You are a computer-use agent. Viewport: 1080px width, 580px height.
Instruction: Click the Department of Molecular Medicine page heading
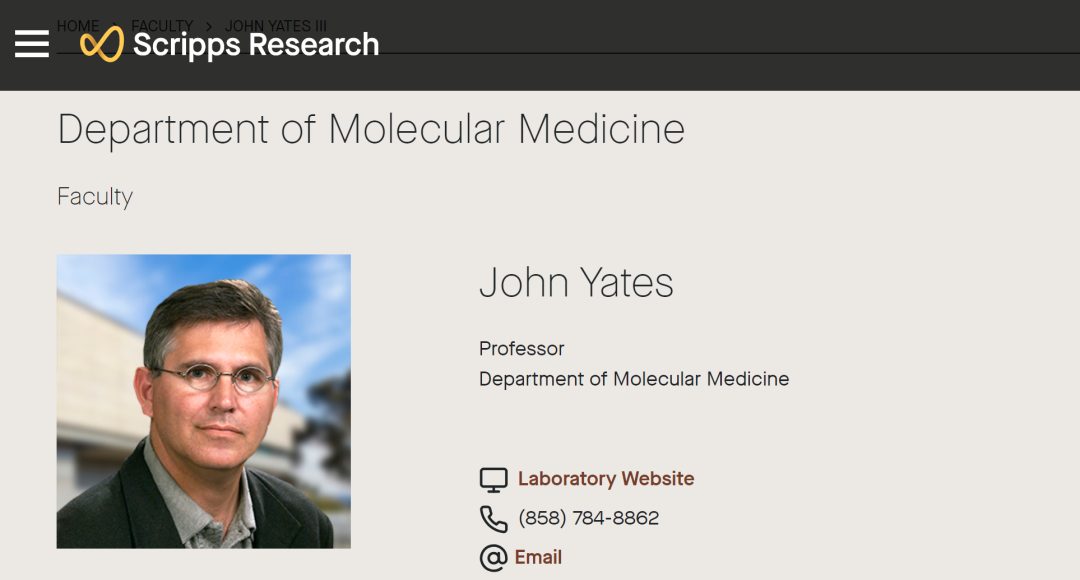[x=371, y=130]
